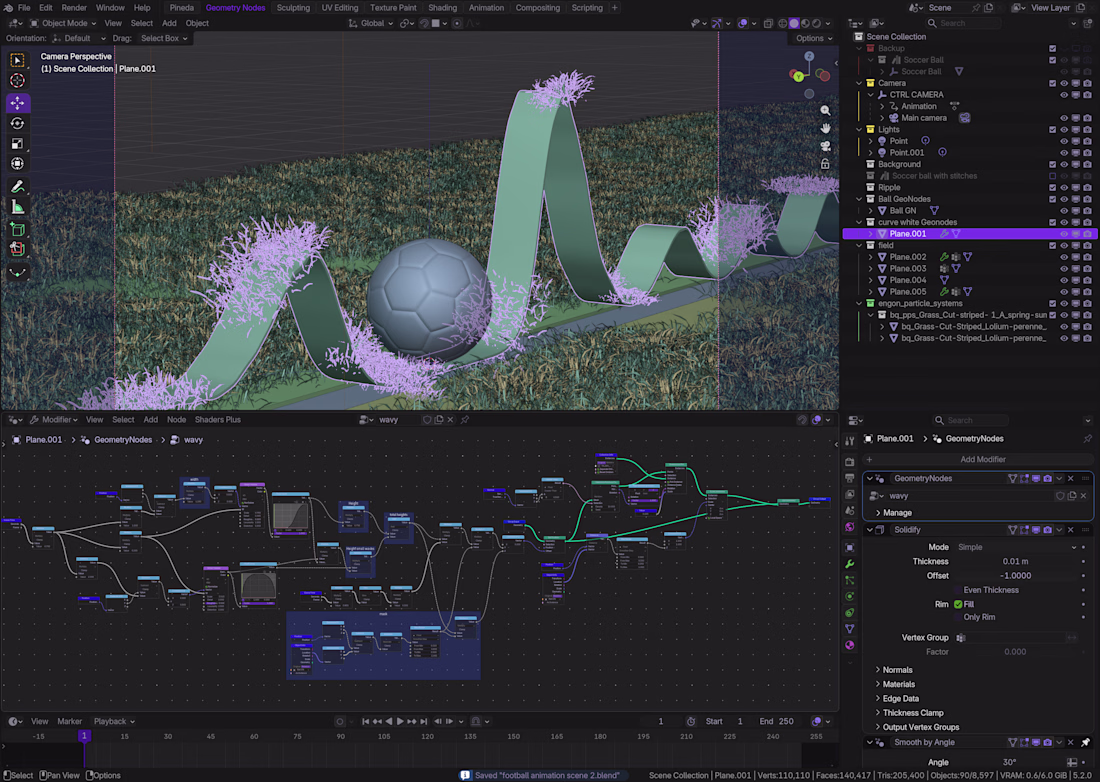This screenshot has height=782, width=1100.
Task: Select the Measure tool
Action: pyautogui.click(x=18, y=207)
